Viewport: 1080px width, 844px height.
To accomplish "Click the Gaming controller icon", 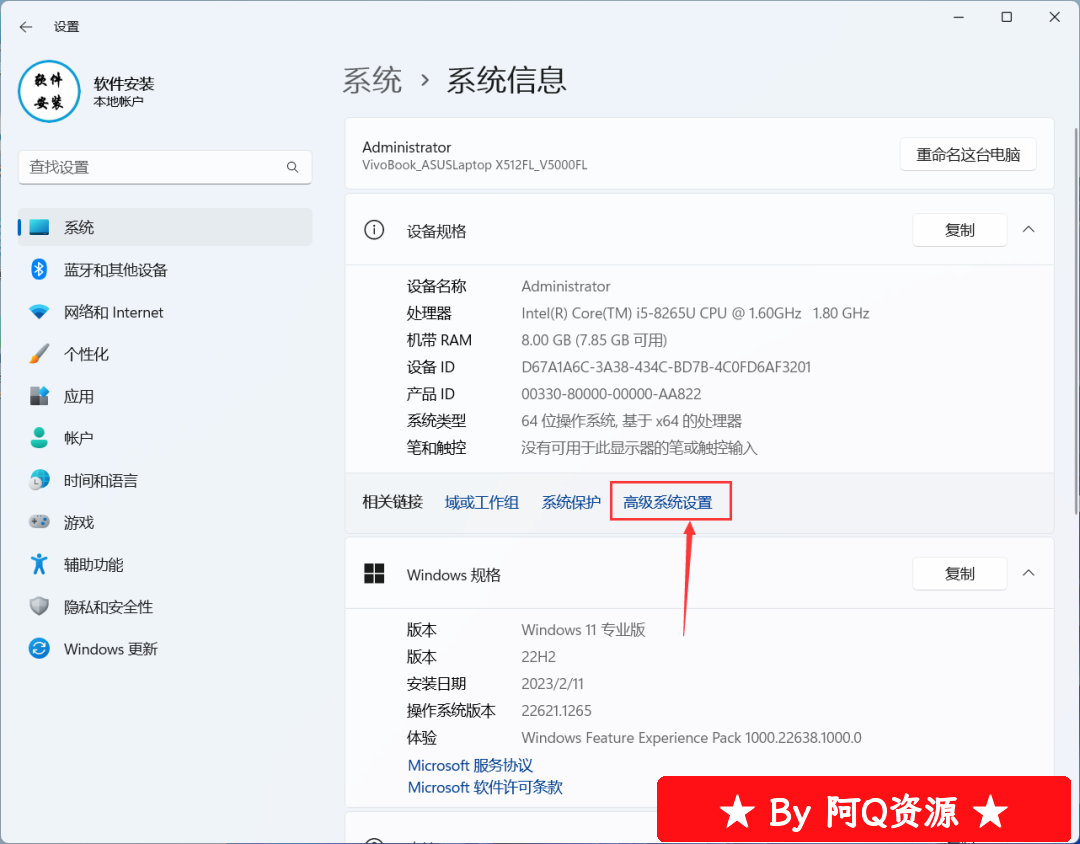I will (x=39, y=522).
